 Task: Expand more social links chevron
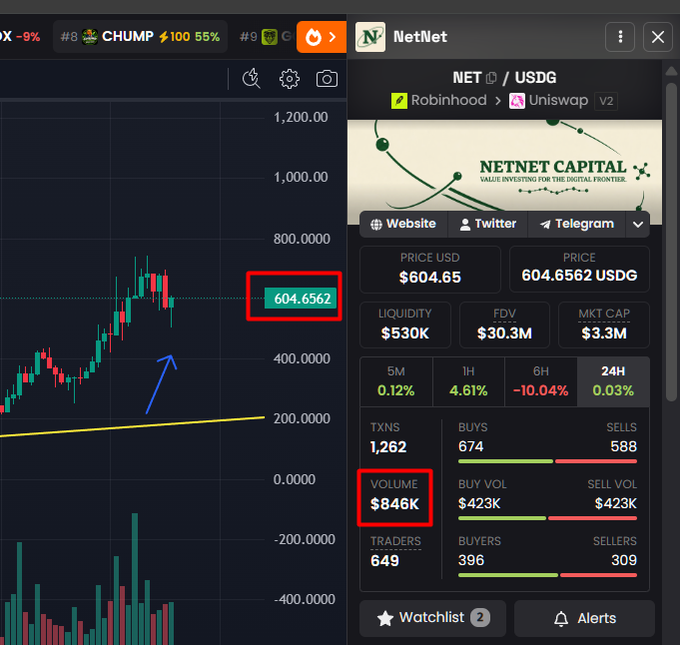point(638,224)
